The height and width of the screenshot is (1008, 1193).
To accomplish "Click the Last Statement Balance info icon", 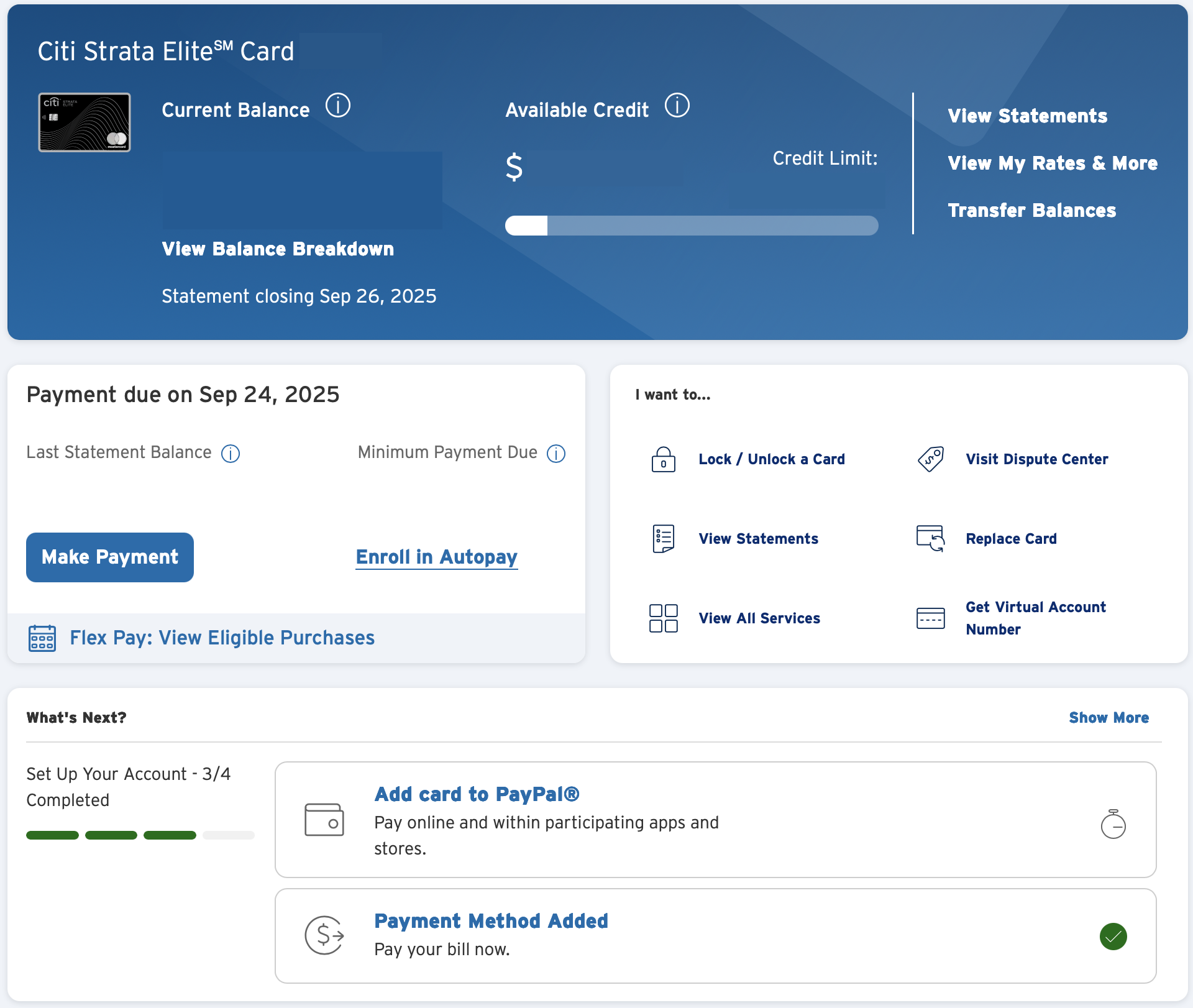I will point(231,454).
